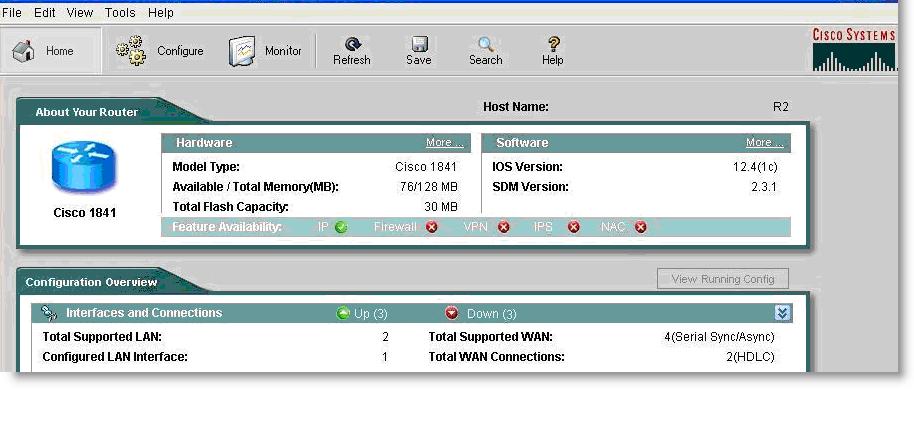Click the Cisco 1841 caption under router
Screen dimensions: 914x432
85,213
